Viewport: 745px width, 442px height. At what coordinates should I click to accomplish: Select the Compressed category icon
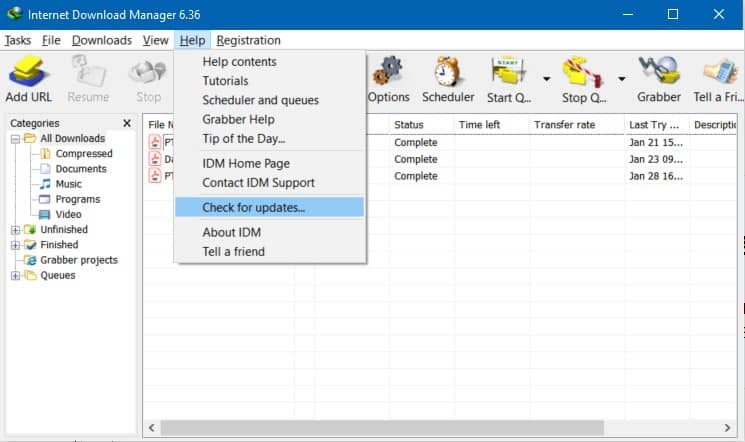45,154
